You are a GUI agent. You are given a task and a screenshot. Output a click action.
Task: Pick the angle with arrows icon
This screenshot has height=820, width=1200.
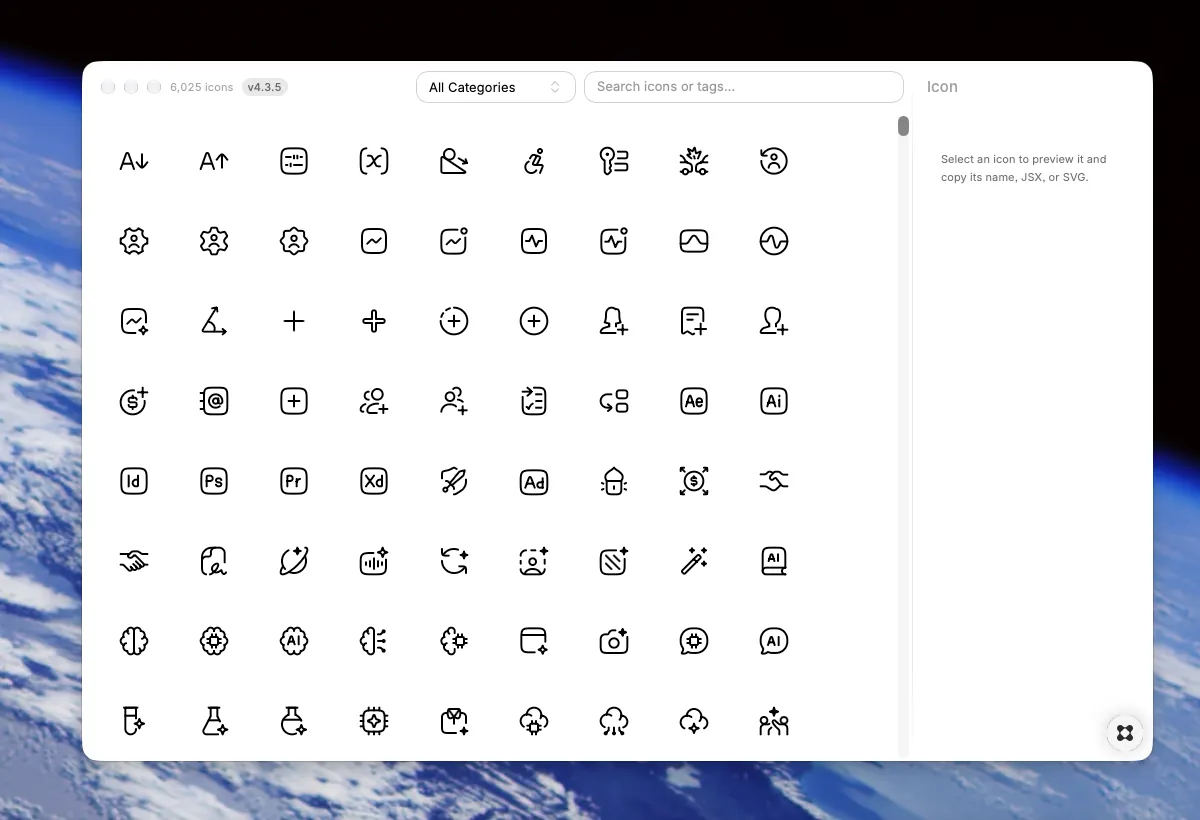click(x=214, y=321)
